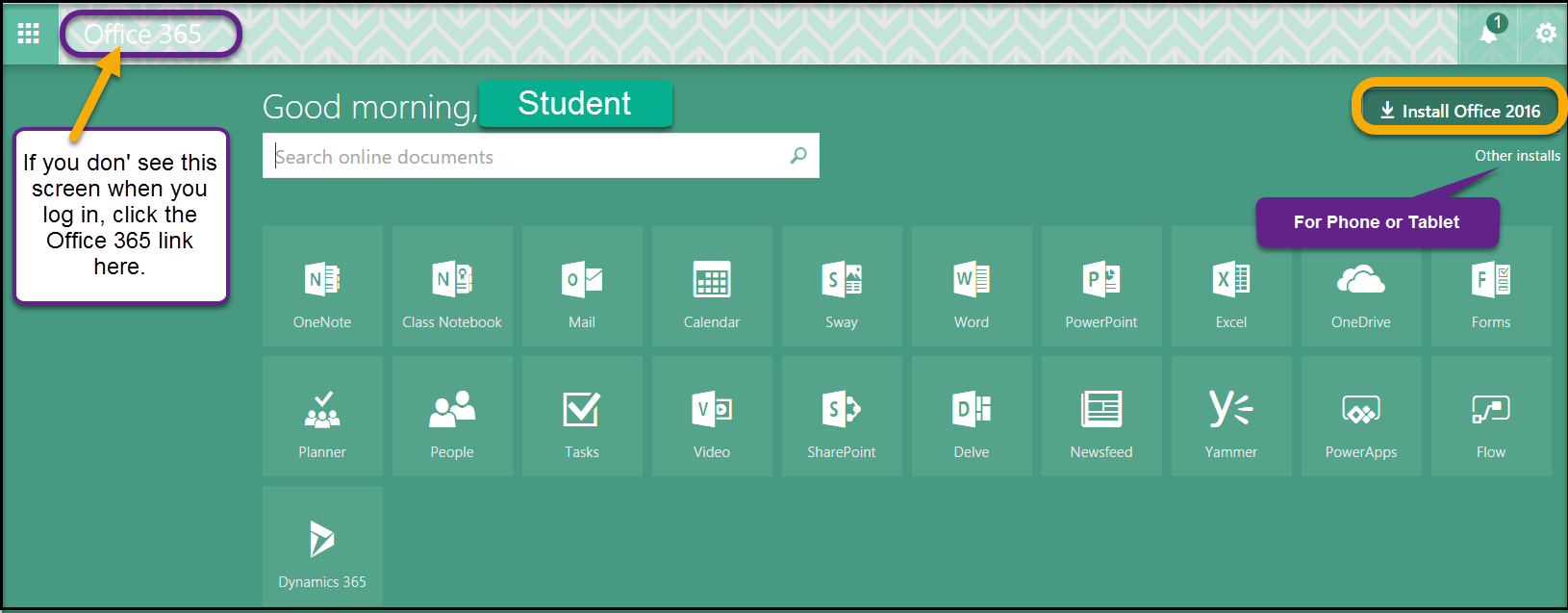Image resolution: width=1568 pixels, height=613 pixels.
Task: Launch the Tasks app tile
Action: tap(582, 416)
